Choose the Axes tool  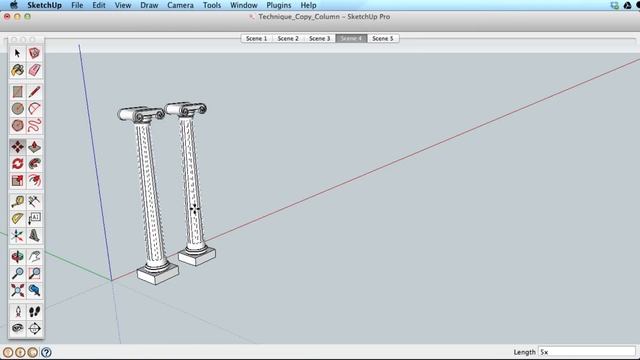click(x=17, y=236)
